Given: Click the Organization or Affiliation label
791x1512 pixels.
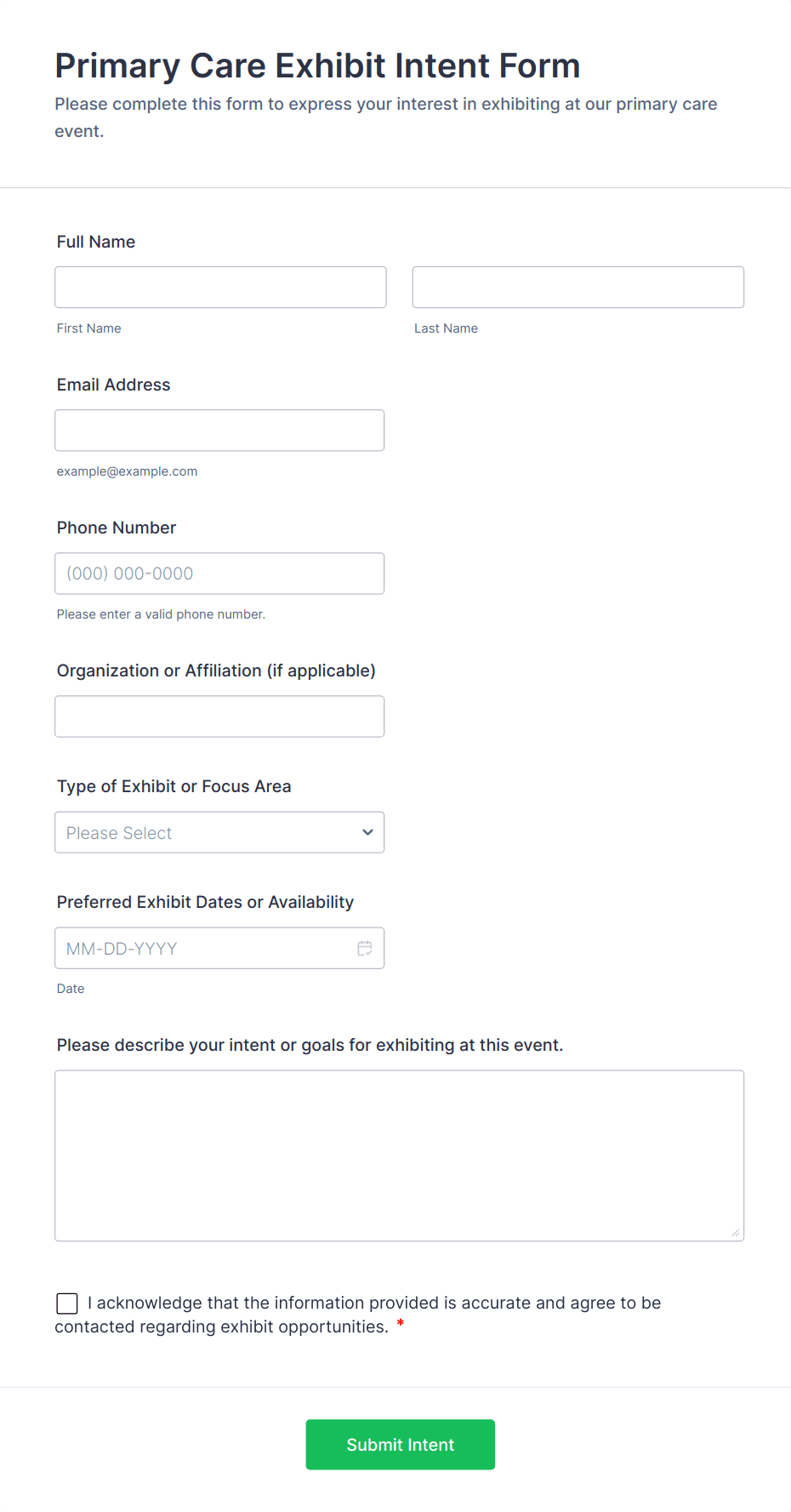Looking at the screenshot, I should 216,670.
